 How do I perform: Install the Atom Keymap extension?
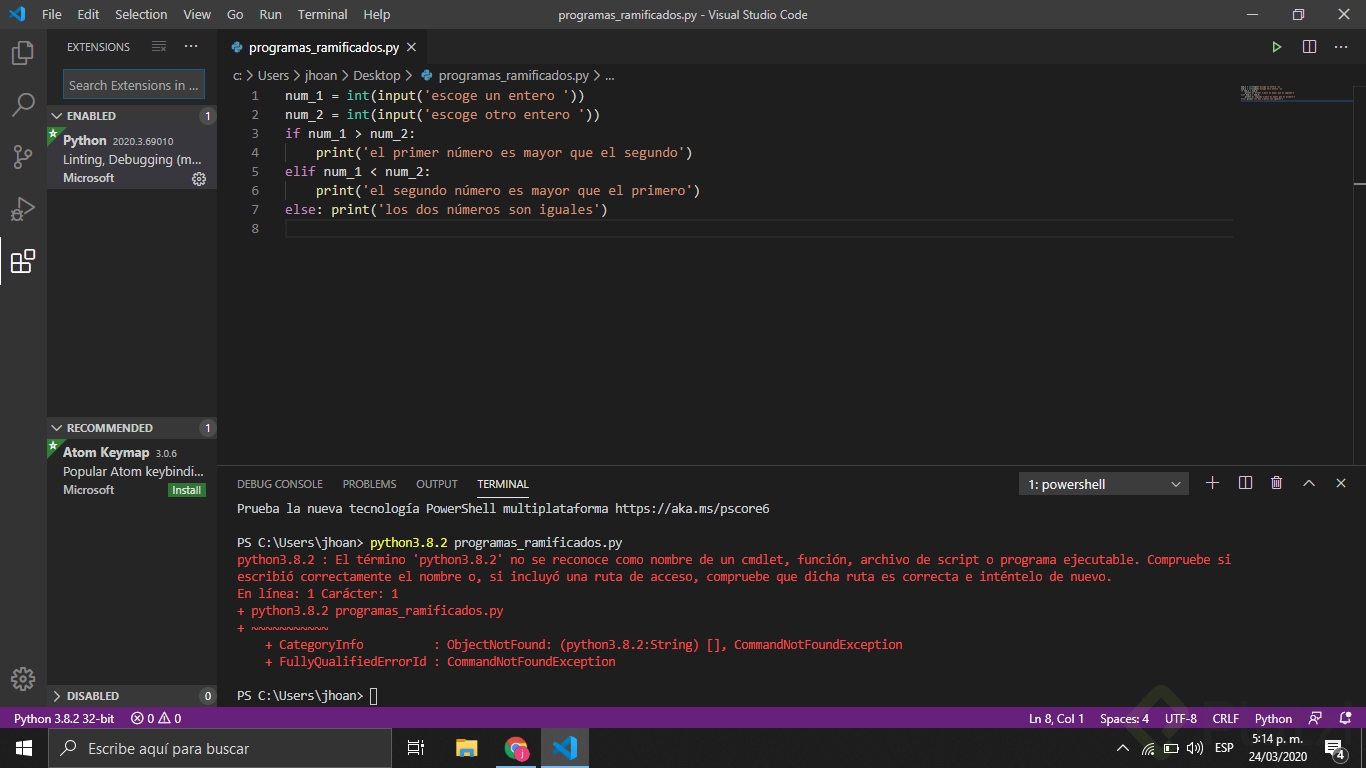[x=186, y=490]
